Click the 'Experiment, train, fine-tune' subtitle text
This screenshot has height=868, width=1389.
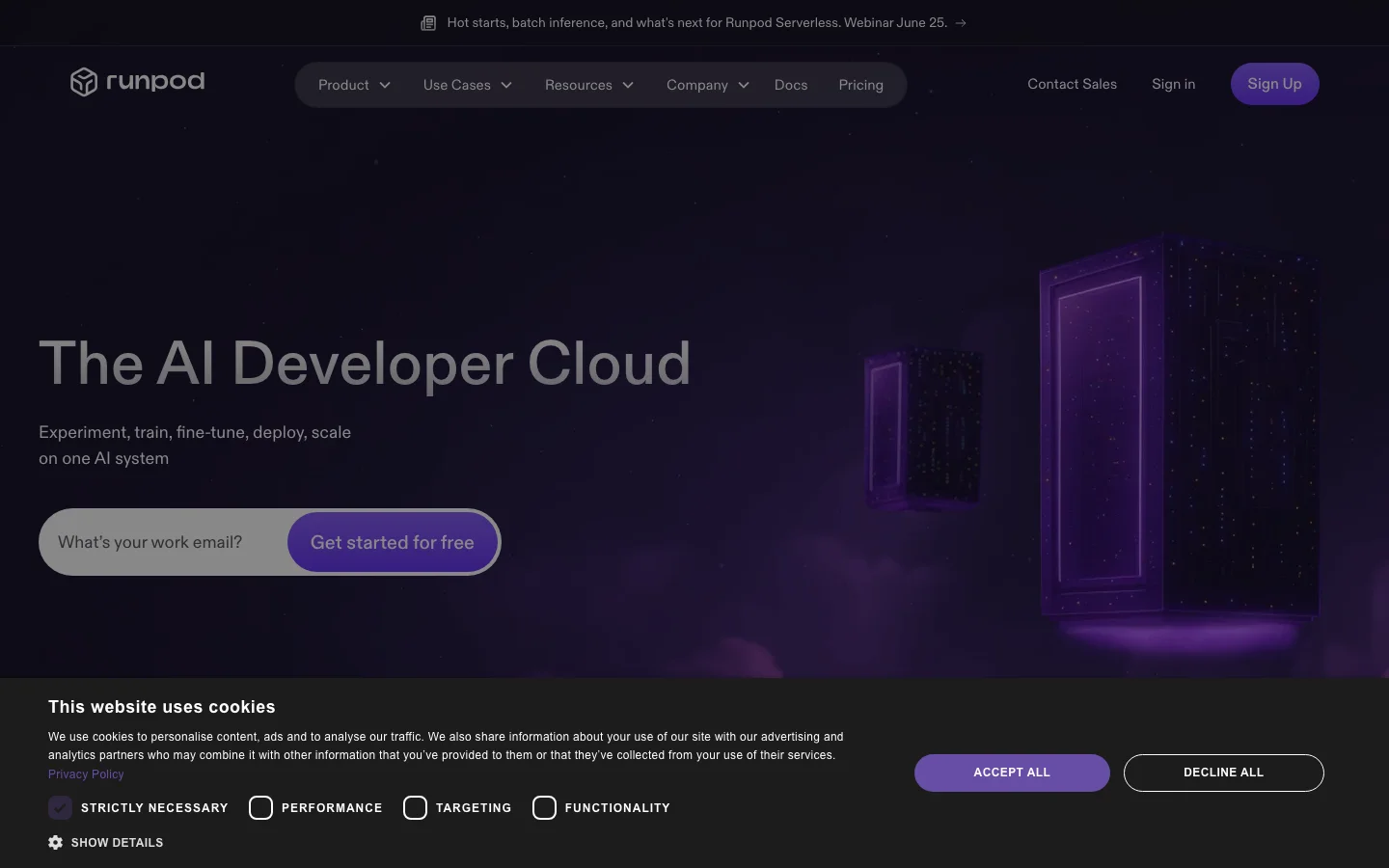tap(195, 446)
